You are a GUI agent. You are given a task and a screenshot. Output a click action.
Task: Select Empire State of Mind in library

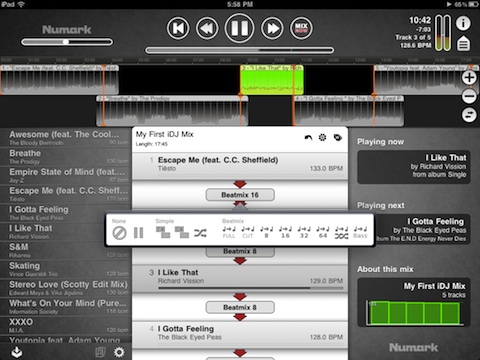(x=66, y=175)
